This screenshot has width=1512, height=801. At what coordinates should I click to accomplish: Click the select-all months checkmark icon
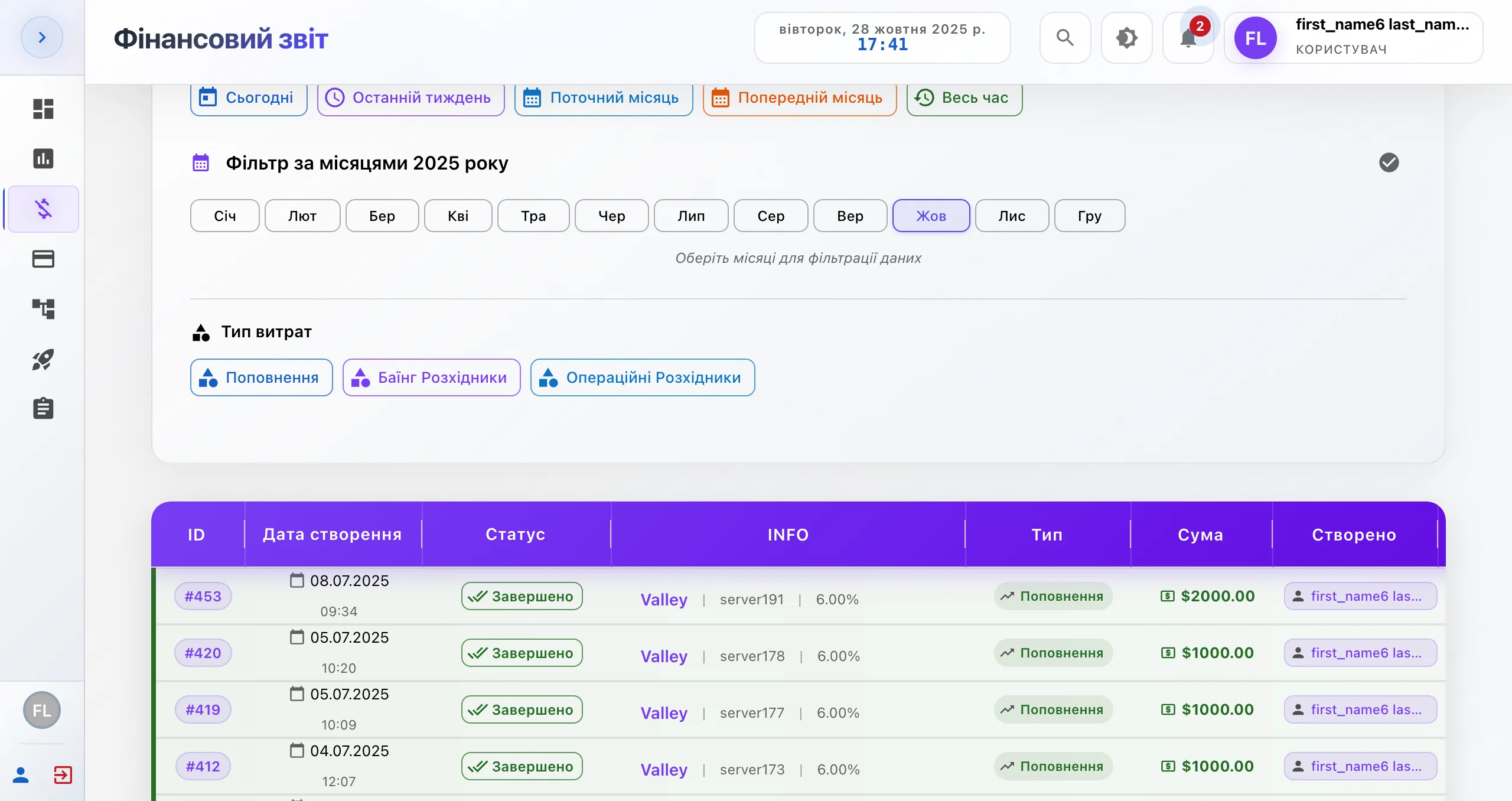tap(1389, 162)
